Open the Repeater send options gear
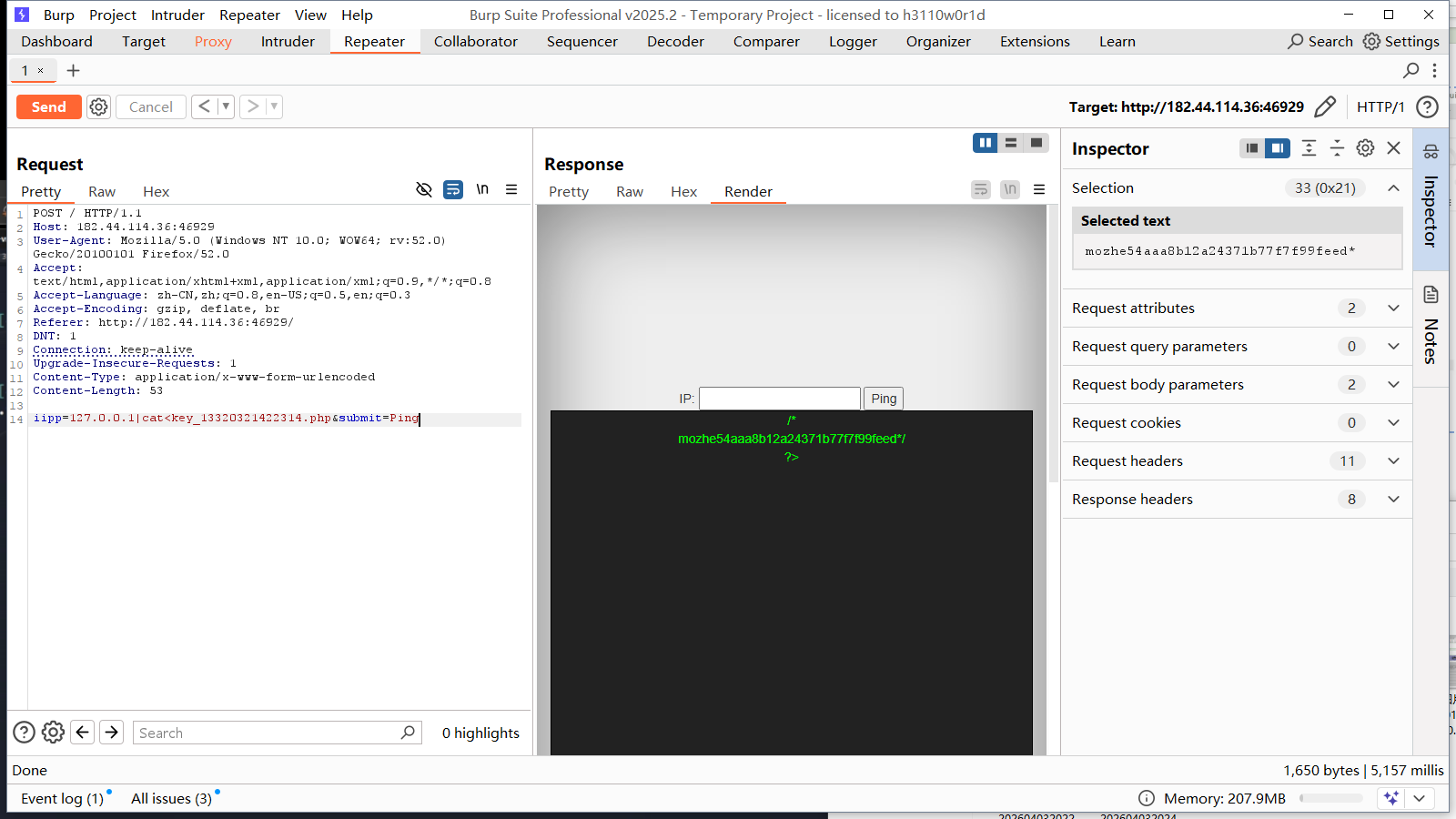 98,106
